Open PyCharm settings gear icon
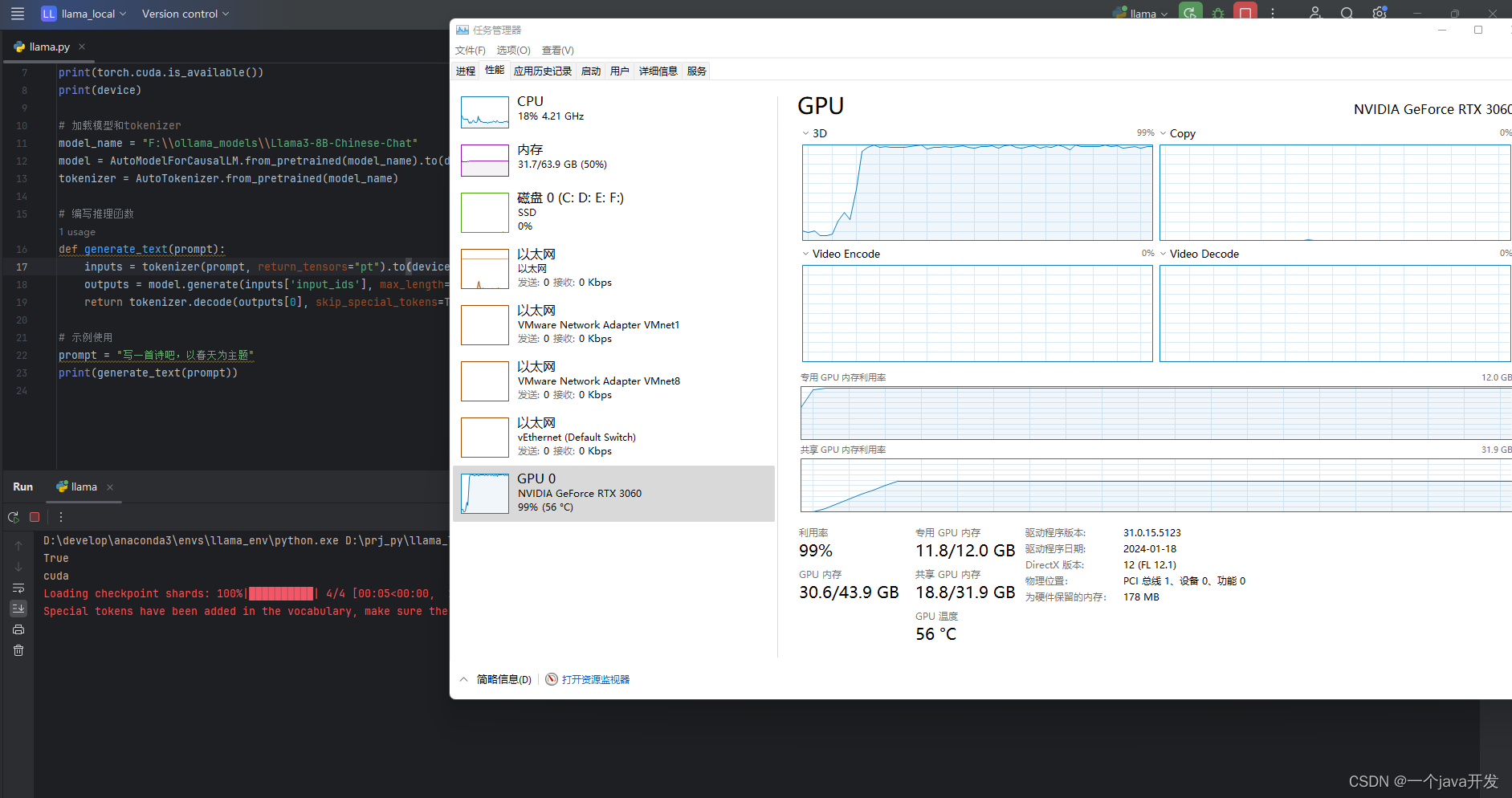Image resolution: width=1512 pixels, height=798 pixels. coord(1380,14)
